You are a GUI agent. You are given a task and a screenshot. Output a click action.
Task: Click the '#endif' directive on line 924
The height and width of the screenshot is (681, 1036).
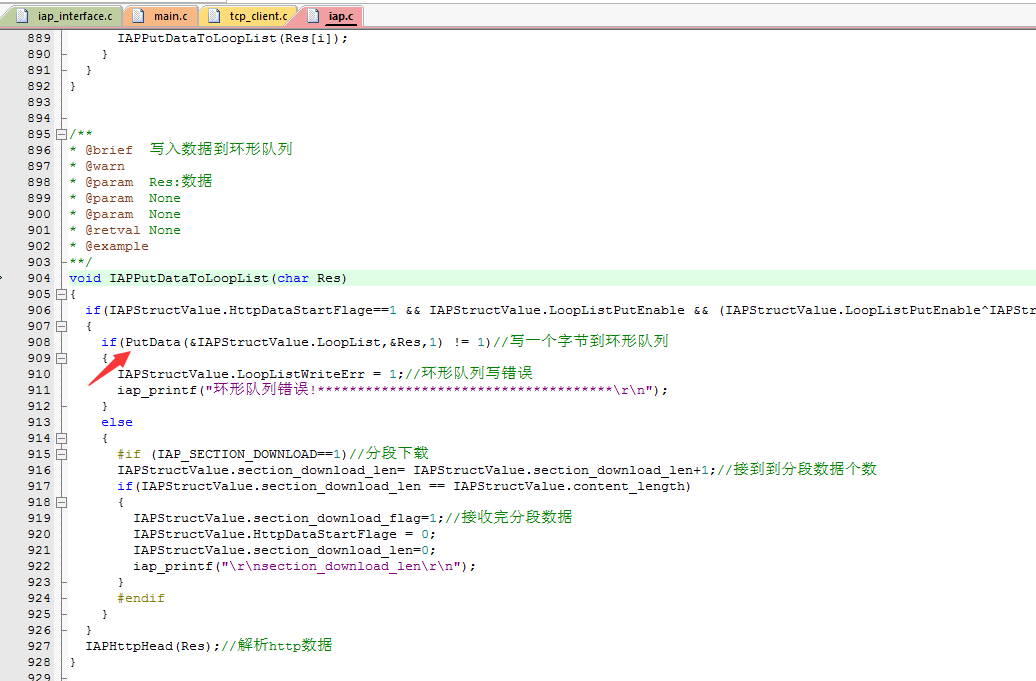point(141,598)
